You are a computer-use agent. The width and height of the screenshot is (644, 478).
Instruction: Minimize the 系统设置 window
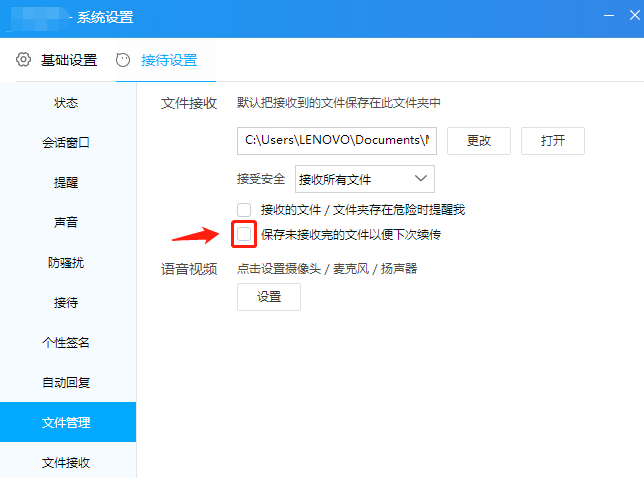coord(609,16)
